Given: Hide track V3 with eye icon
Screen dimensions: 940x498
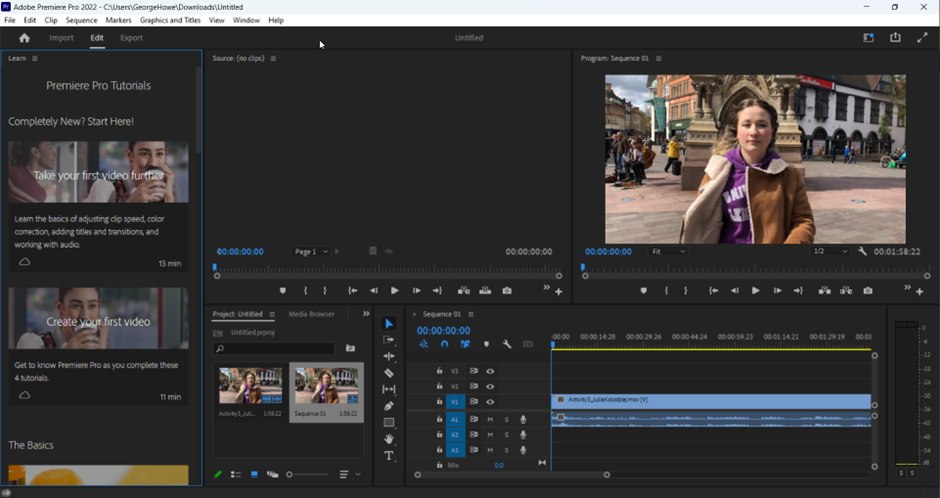Looking at the screenshot, I should (x=490, y=372).
